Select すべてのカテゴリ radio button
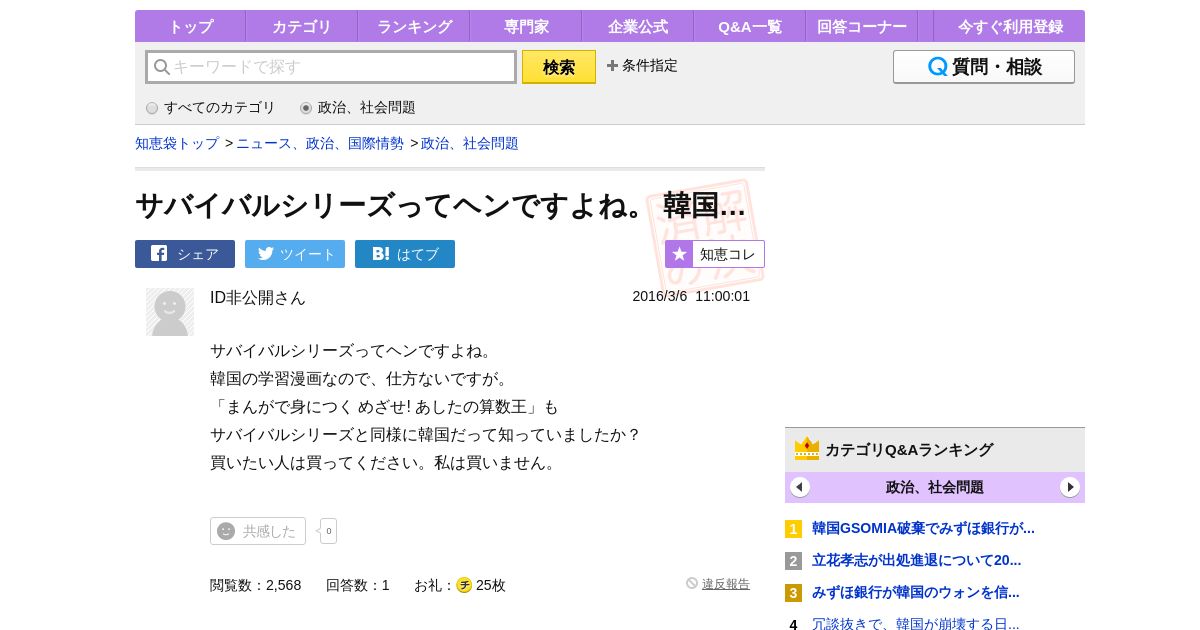1200x630 pixels. pos(152,108)
